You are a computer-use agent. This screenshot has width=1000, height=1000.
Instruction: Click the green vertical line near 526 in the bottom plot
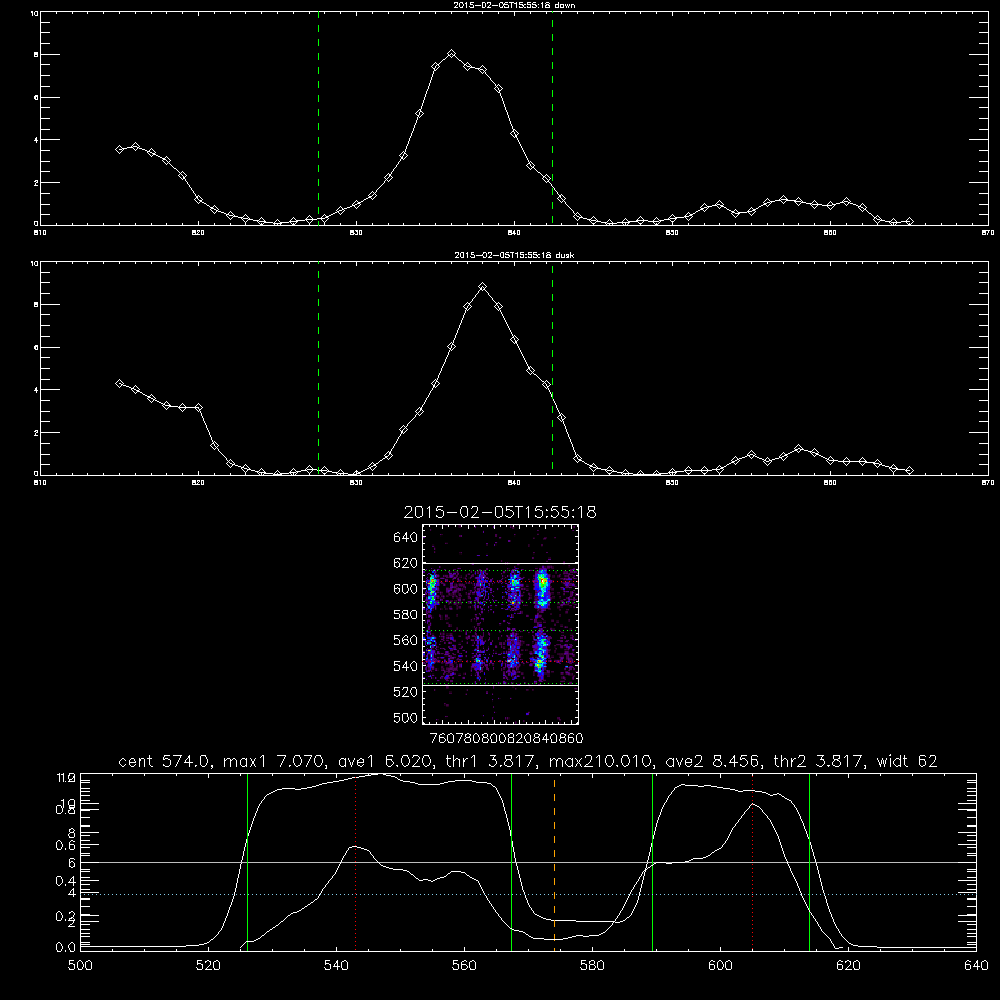tap(247, 862)
